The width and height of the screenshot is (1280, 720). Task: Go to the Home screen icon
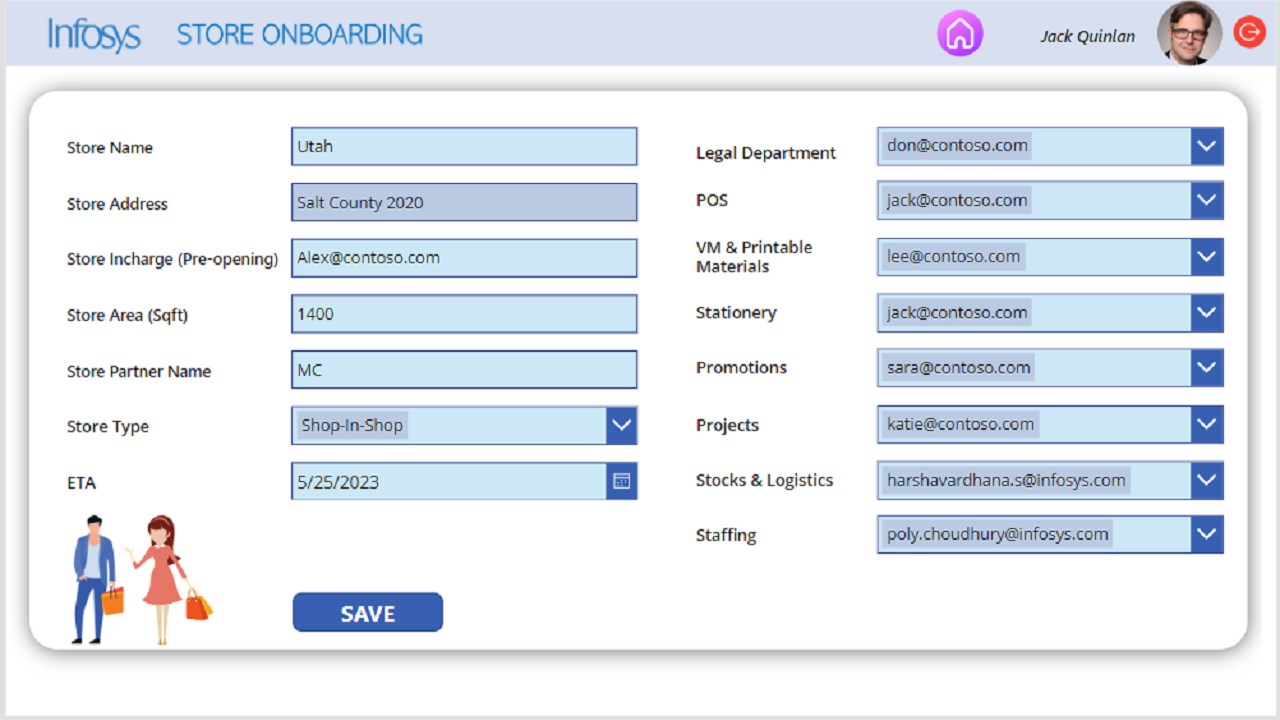(x=960, y=34)
